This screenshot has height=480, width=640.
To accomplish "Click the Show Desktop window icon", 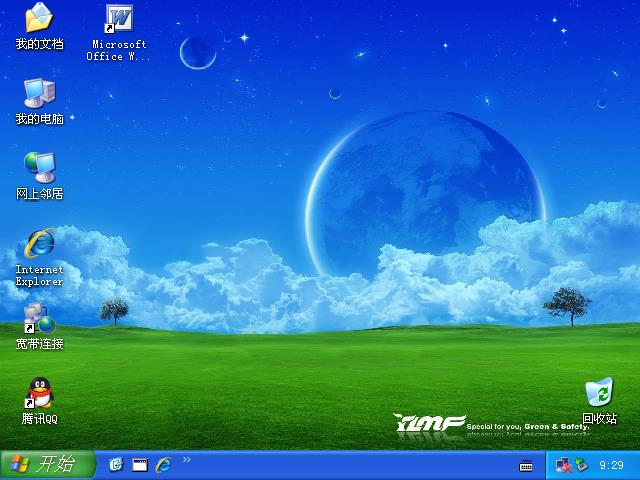I will tap(140, 464).
